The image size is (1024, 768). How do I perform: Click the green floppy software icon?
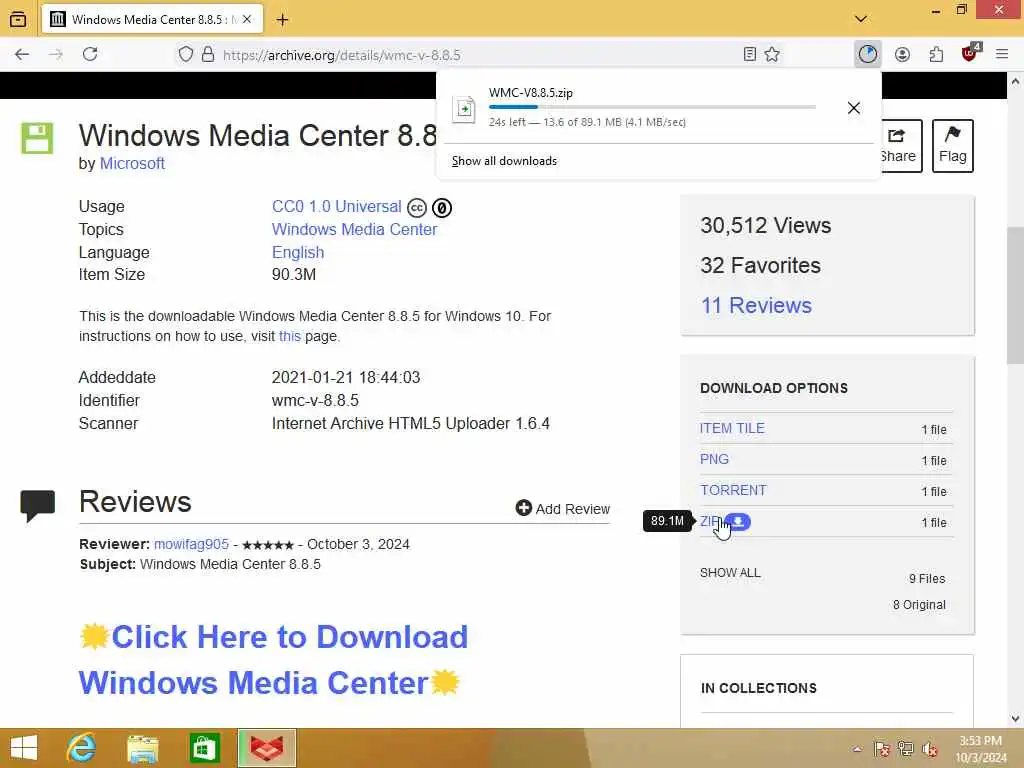pos(37,138)
